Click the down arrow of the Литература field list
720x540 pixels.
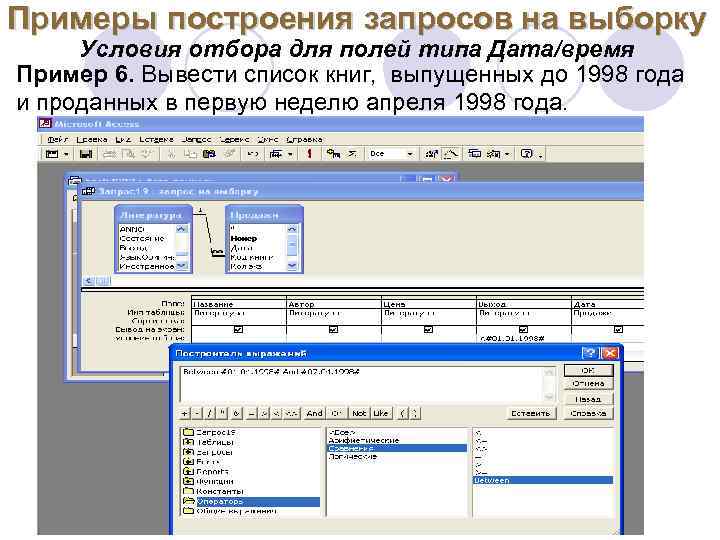click(x=182, y=265)
